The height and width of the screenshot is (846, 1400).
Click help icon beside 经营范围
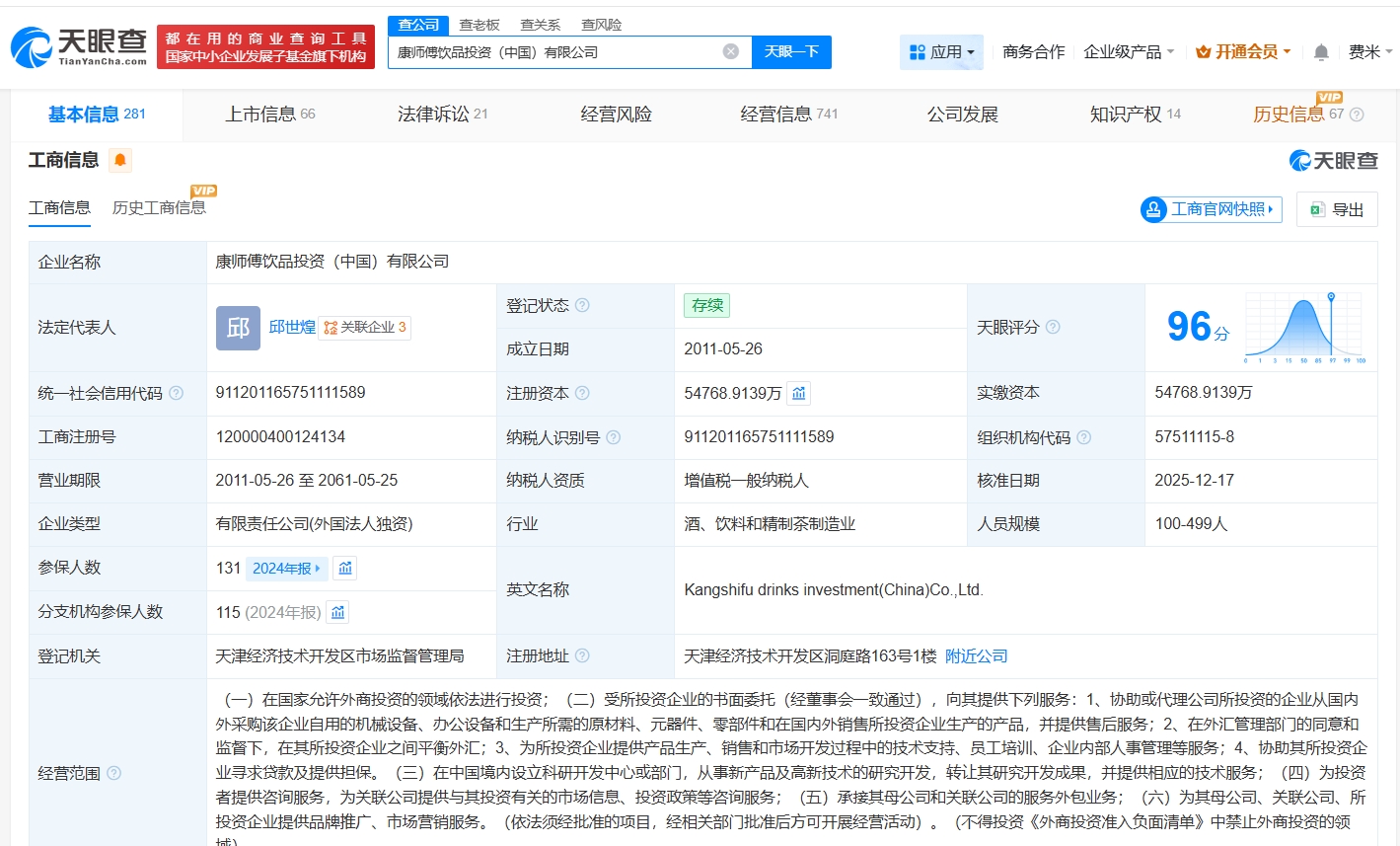(x=113, y=773)
